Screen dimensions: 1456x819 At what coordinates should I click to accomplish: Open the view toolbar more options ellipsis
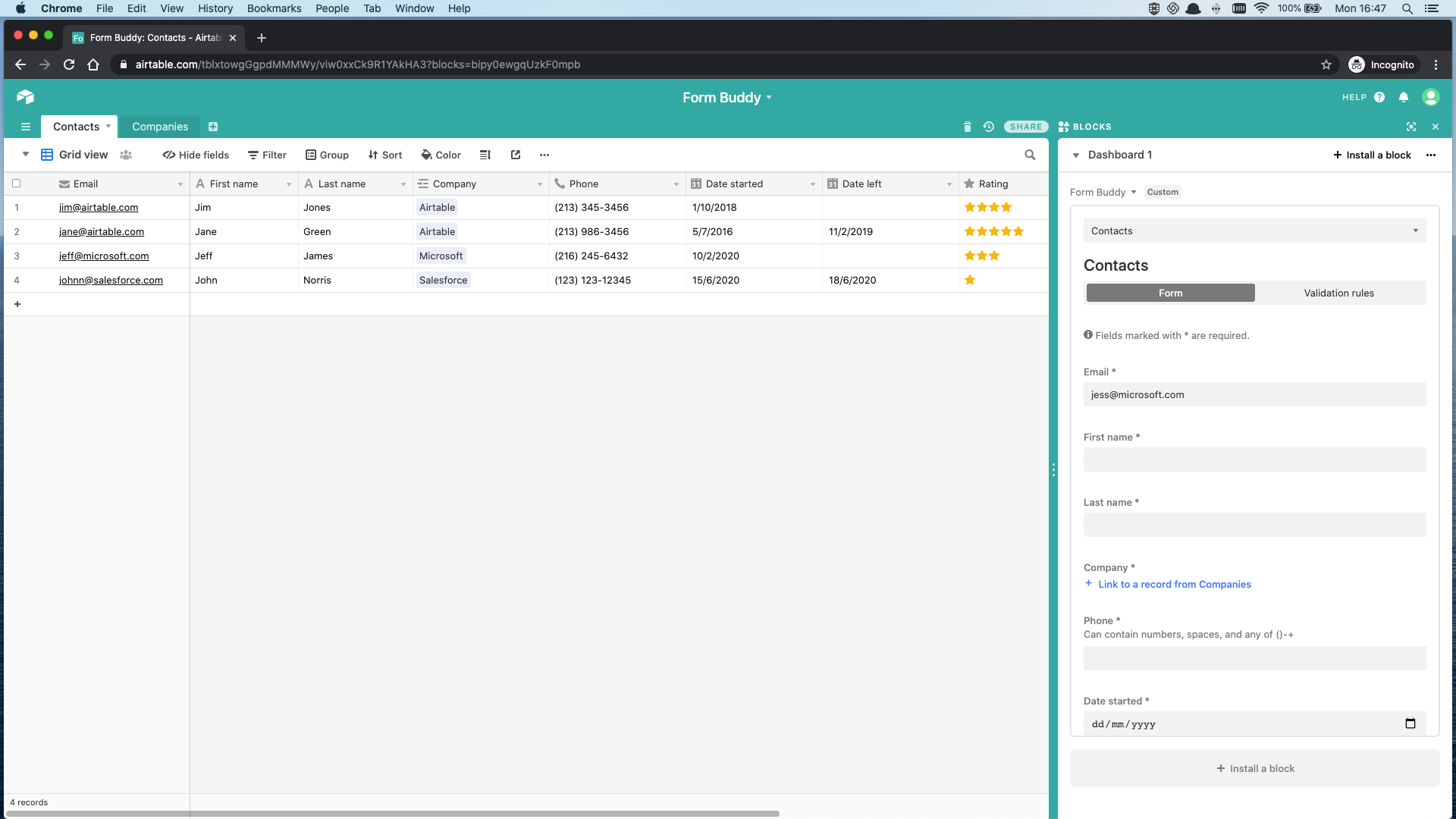[544, 155]
